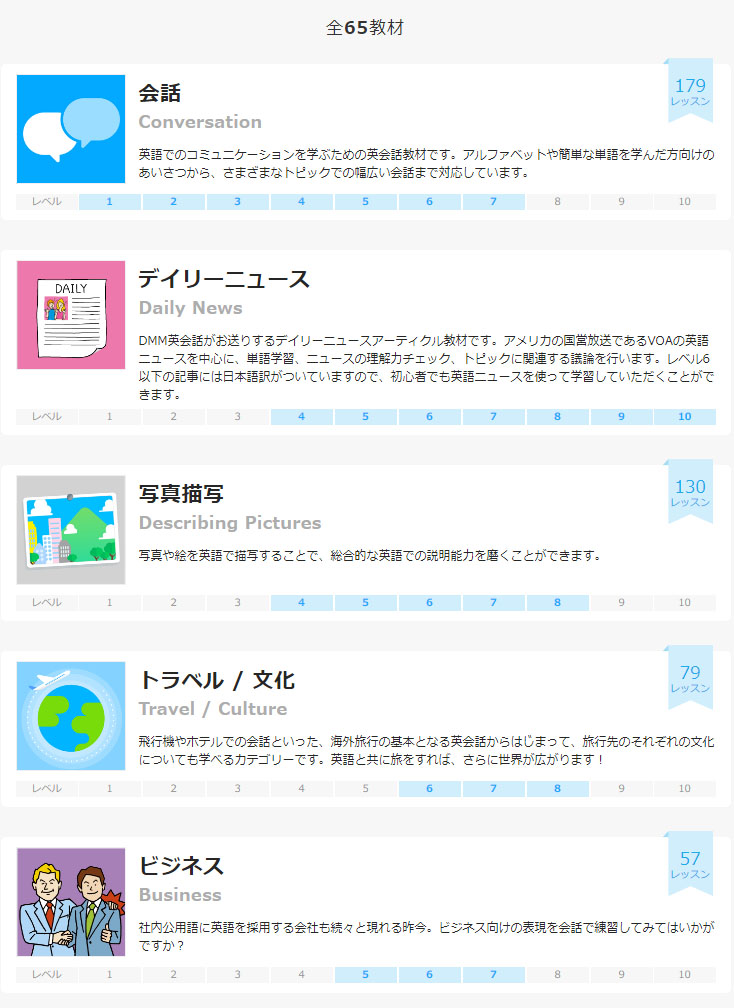Image resolution: width=734 pixels, height=1008 pixels.
Task: Select the Describing Pictures photo icon
Action: tap(71, 530)
